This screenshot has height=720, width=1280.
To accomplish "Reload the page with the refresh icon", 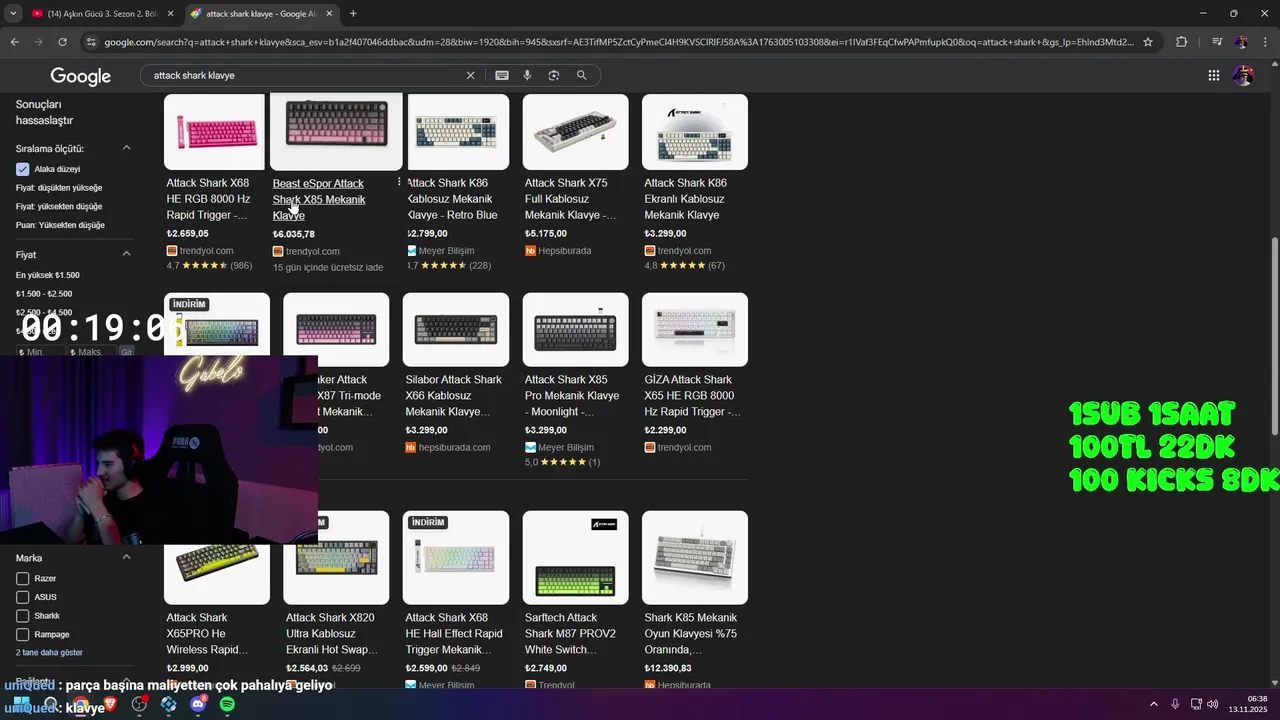I will pos(63,42).
